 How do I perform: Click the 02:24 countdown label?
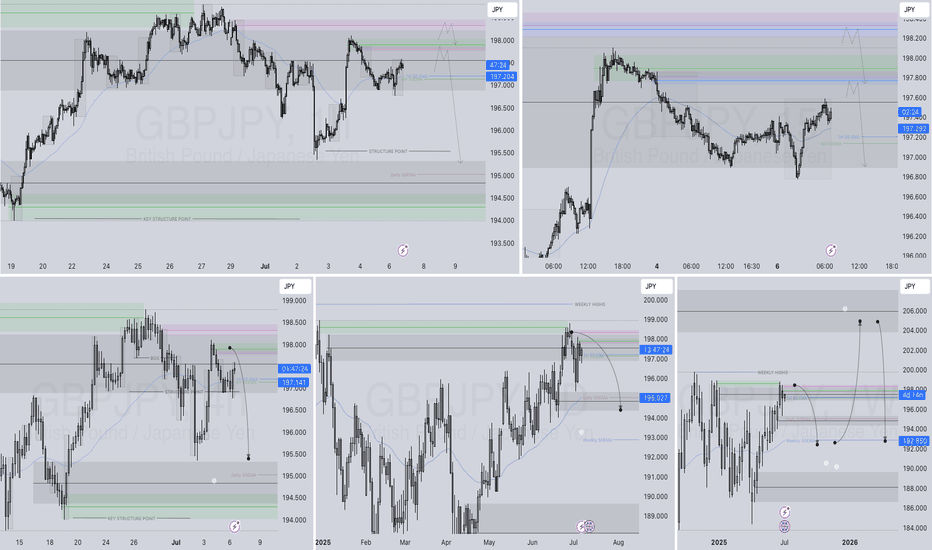pyautogui.click(x=910, y=112)
